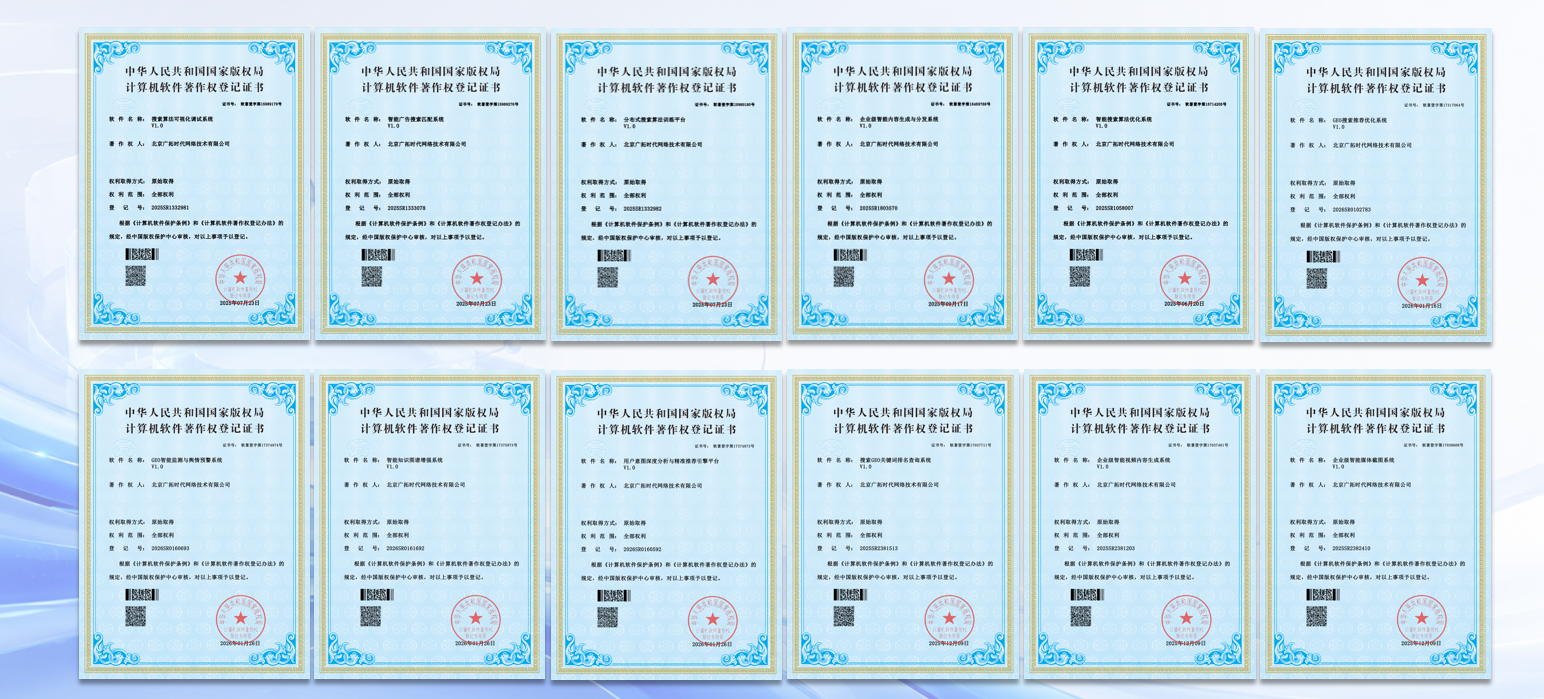Click QR code on GEO搜索推荐优化系统 certificate
Screen dimensions: 1544x699
point(1317,279)
